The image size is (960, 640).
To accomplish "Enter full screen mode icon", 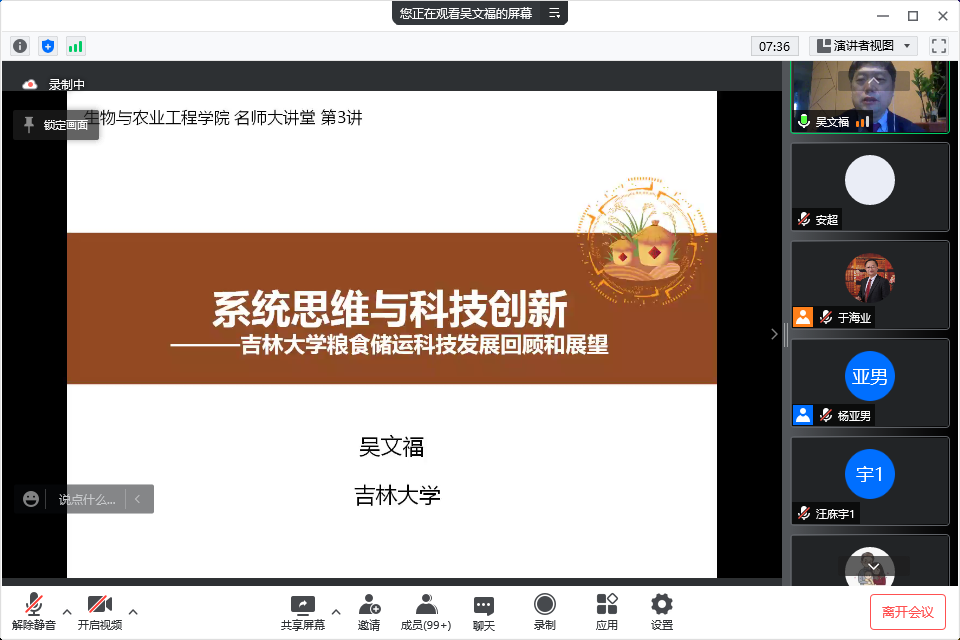I will 938,46.
